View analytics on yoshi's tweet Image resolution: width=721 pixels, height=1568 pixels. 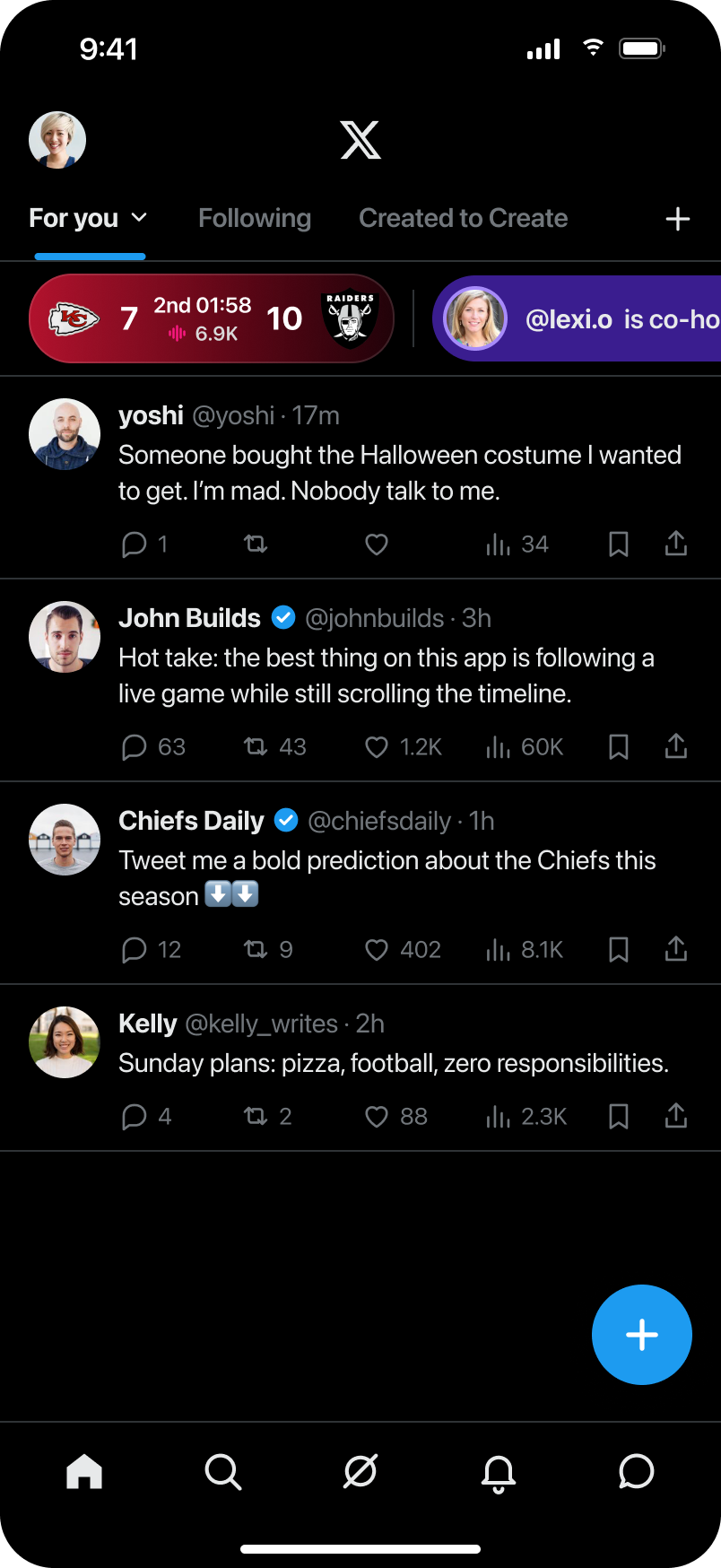[x=517, y=544]
